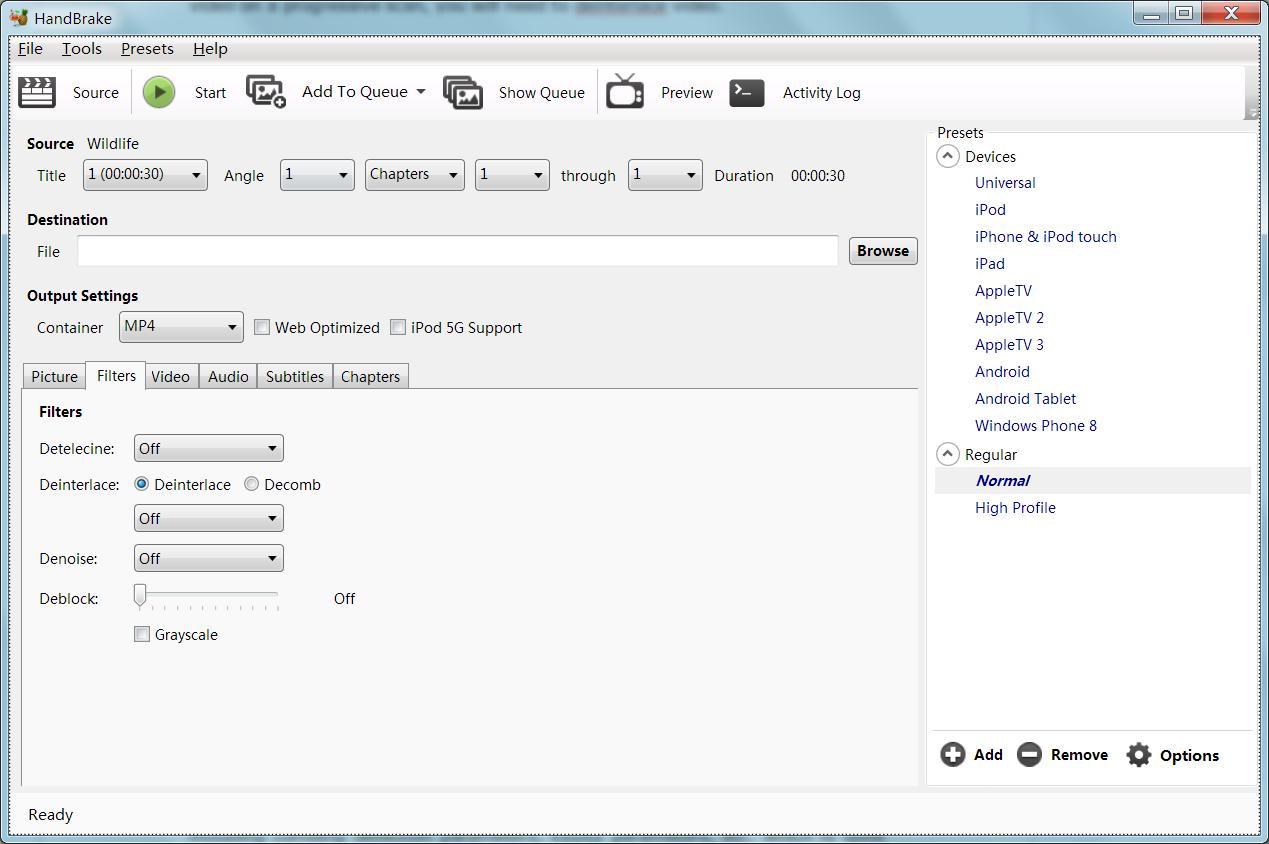Image resolution: width=1269 pixels, height=844 pixels.
Task: Select the iPhone & iPod touch preset
Action: point(1046,237)
